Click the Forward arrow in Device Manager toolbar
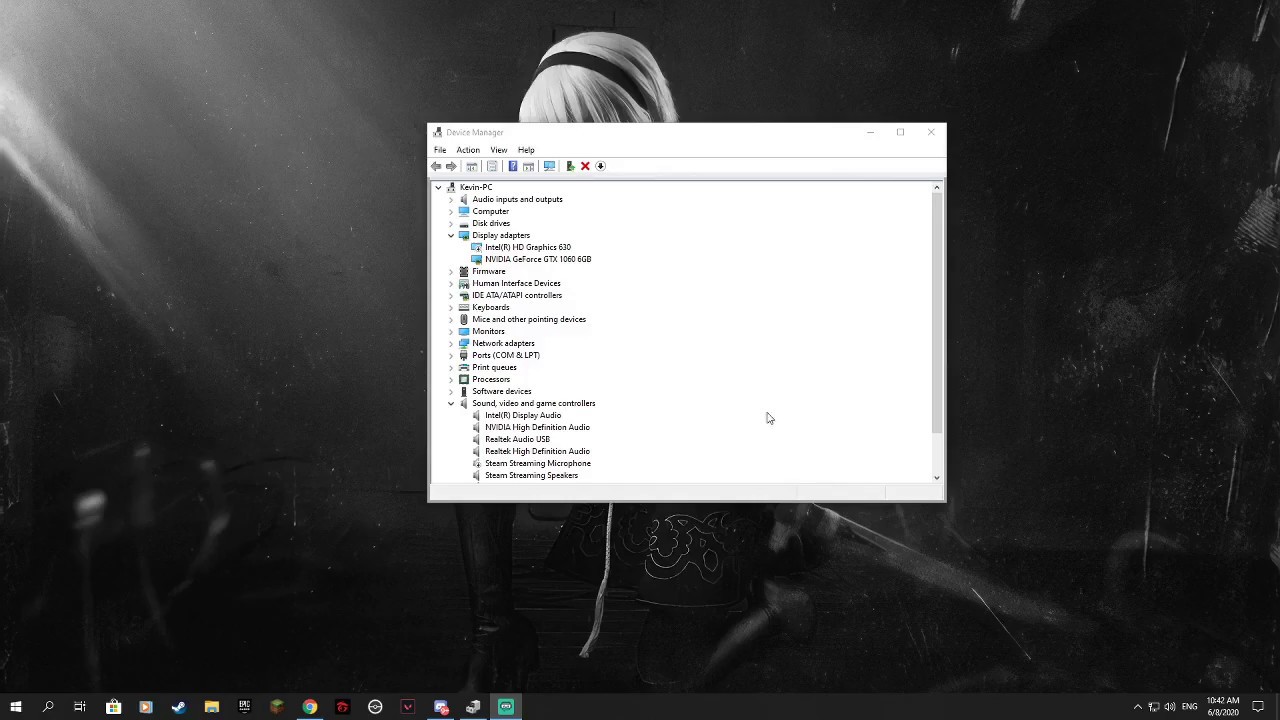This screenshot has width=1280, height=720. [451, 166]
